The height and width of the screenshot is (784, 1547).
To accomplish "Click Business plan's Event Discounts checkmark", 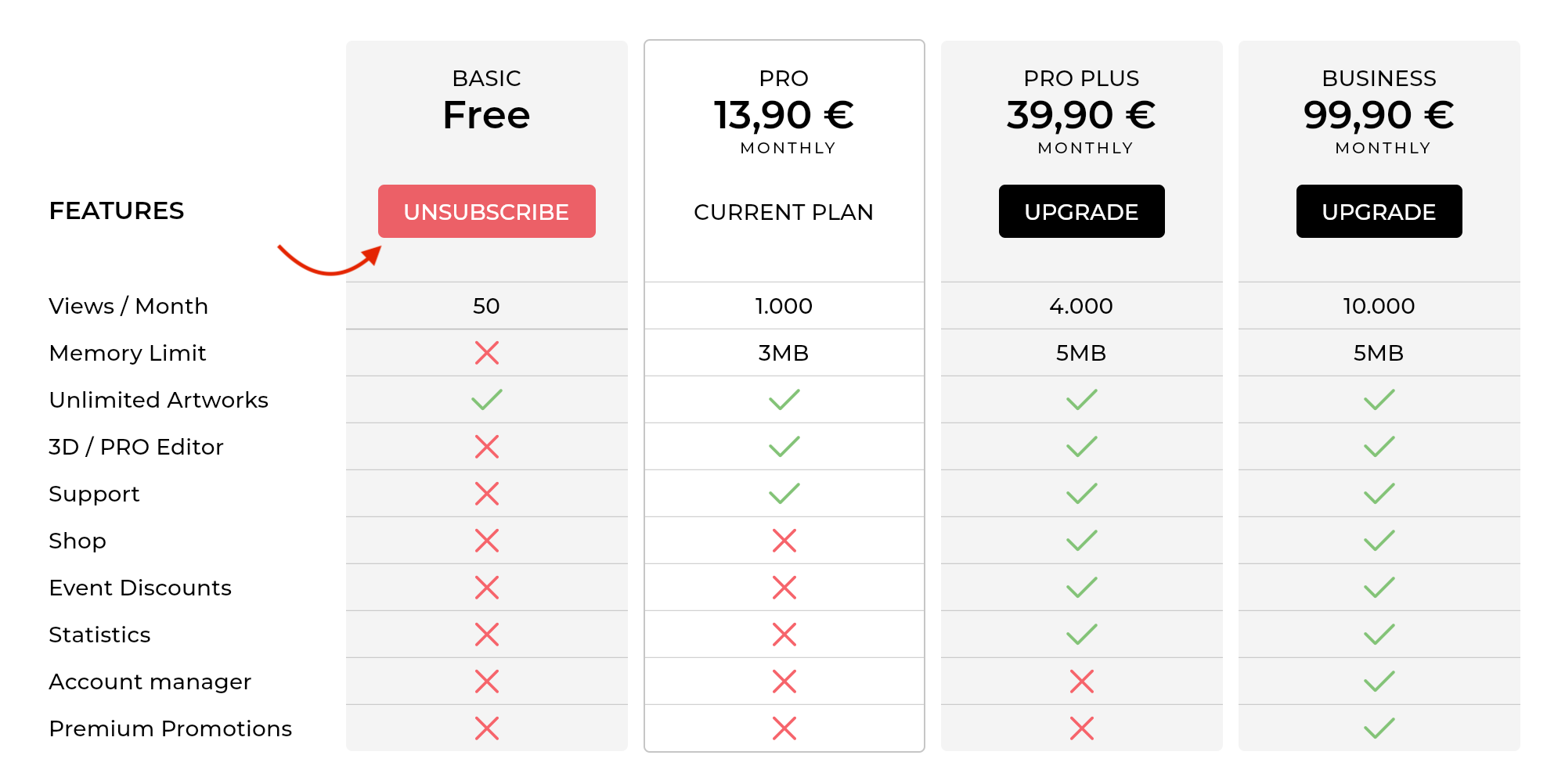I will [1379, 588].
